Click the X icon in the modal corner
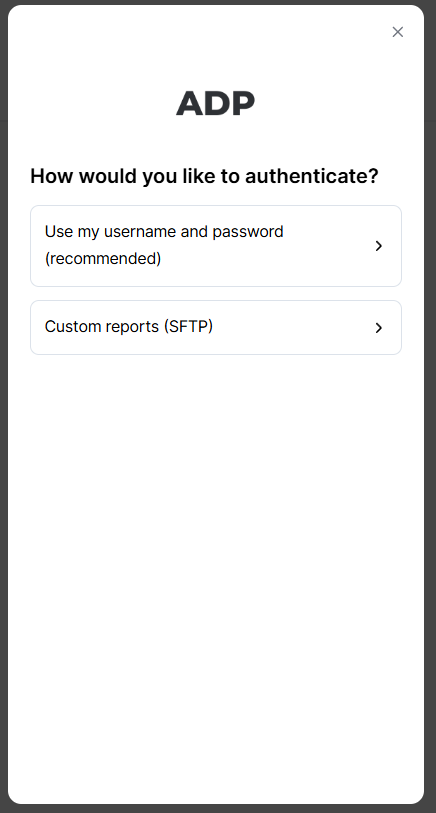The width and height of the screenshot is (436, 813). [x=398, y=32]
